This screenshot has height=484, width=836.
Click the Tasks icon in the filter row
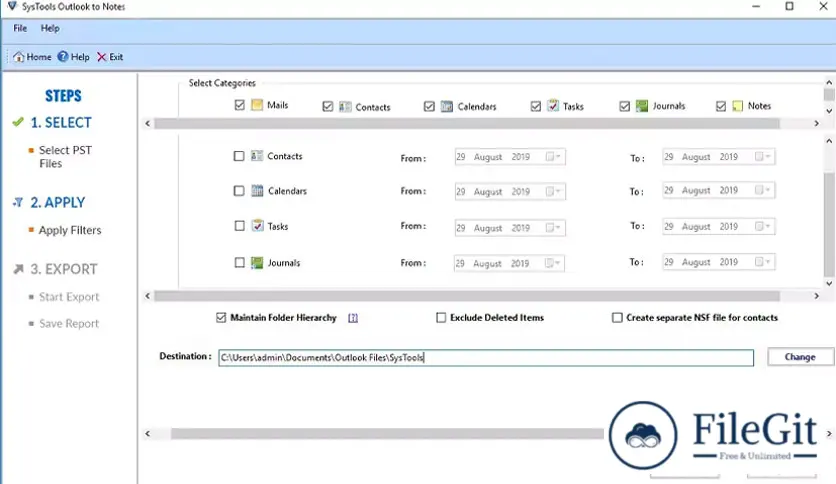point(258,225)
